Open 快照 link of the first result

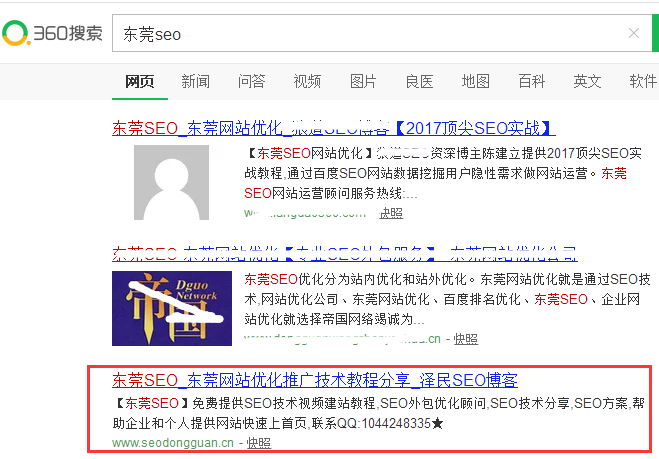pyautogui.click(x=391, y=214)
